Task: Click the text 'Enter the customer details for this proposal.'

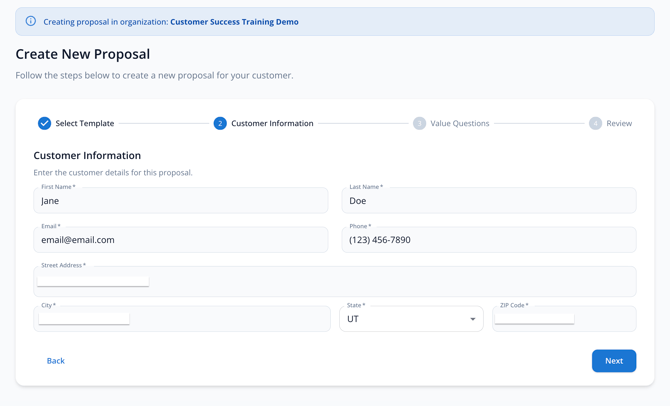Action: point(113,173)
